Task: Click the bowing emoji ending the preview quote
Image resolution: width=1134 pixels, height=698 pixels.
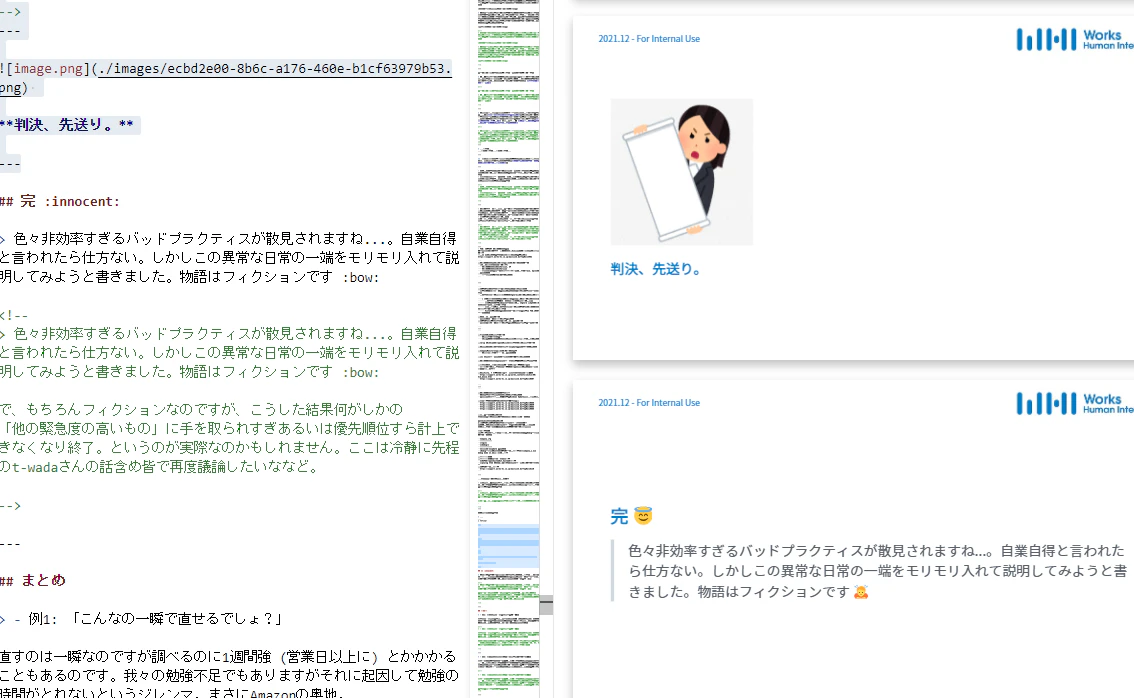Action: click(x=861, y=592)
